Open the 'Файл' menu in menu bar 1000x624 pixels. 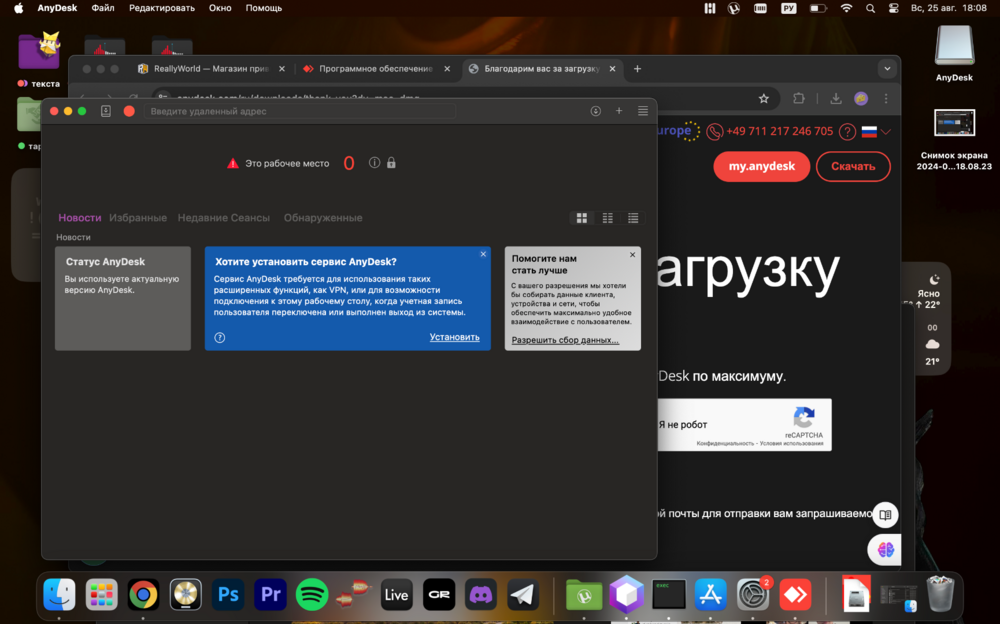point(103,8)
